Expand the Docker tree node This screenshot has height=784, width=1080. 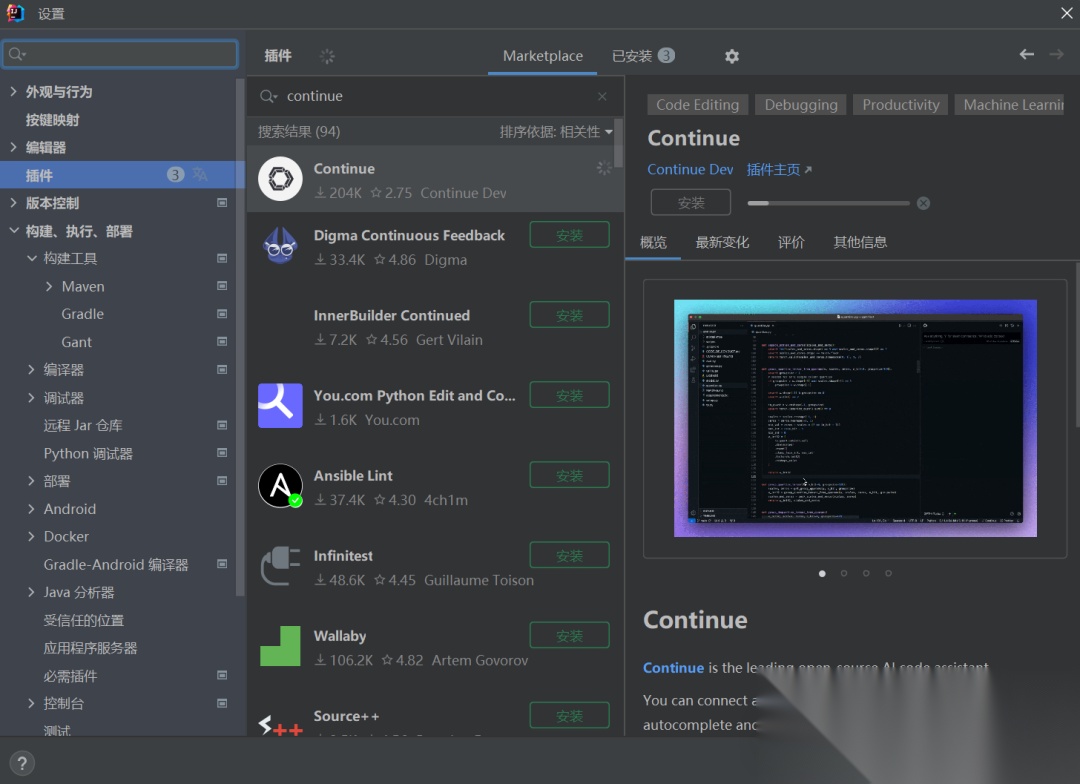pos(31,536)
